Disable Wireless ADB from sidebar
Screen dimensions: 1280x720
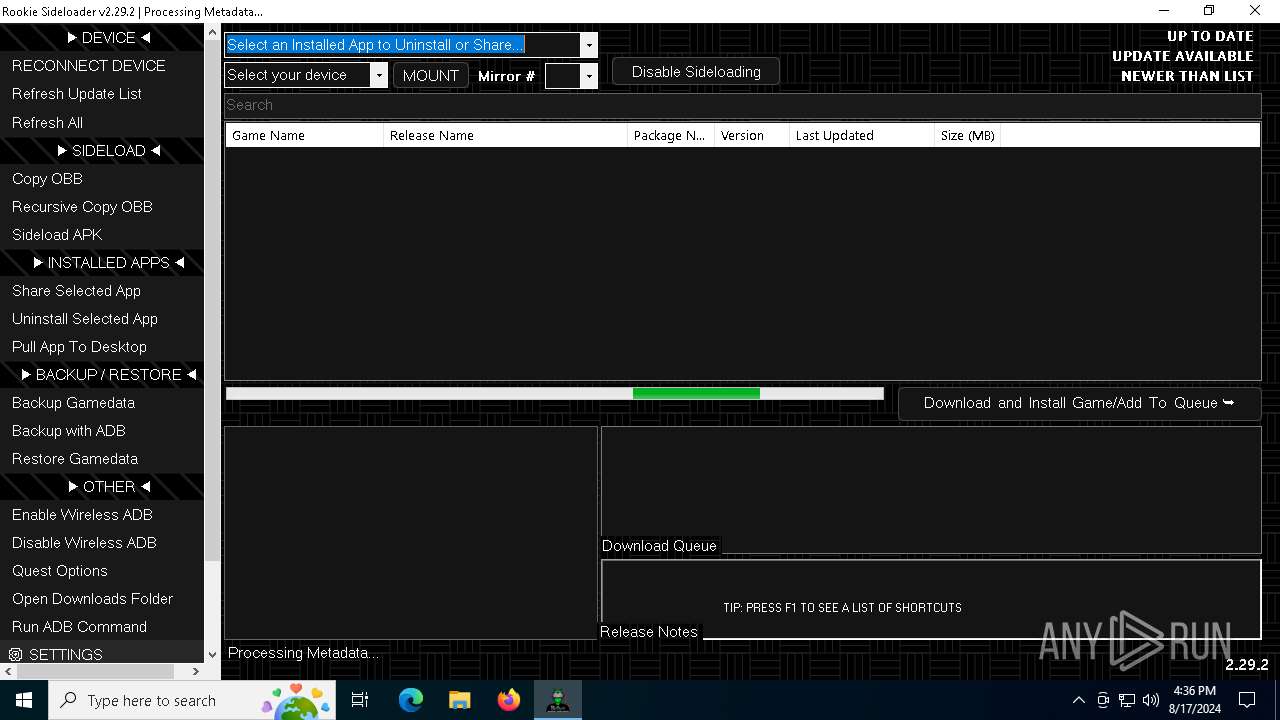pos(84,542)
